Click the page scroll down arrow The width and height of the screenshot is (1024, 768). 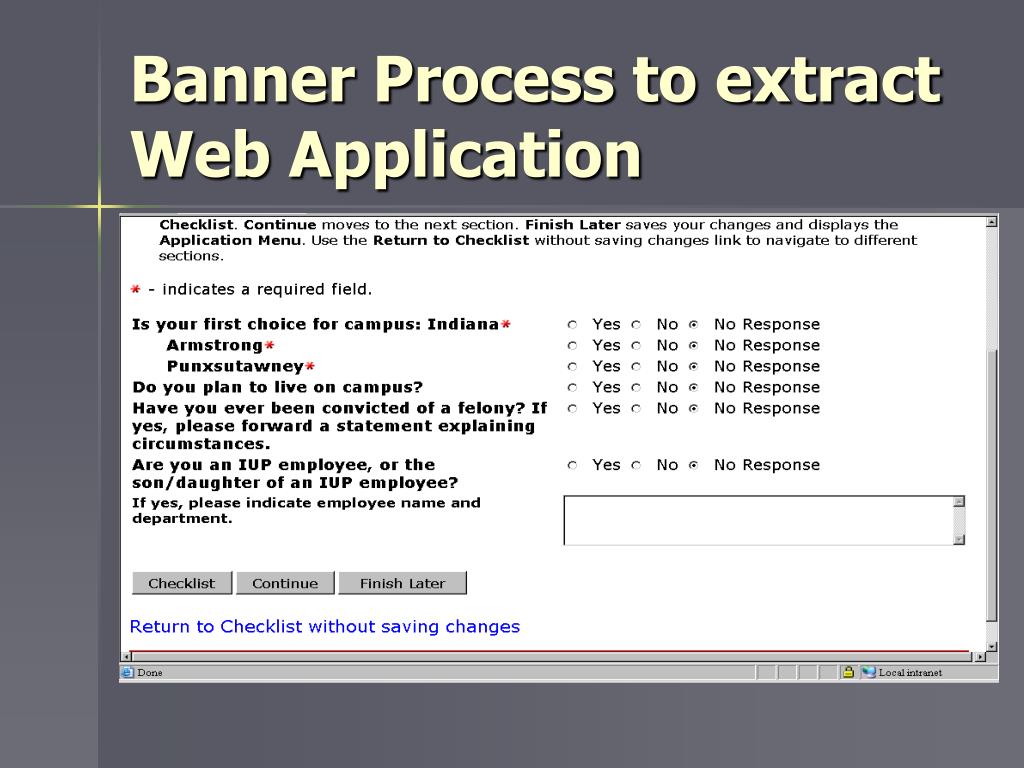click(x=991, y=646)
